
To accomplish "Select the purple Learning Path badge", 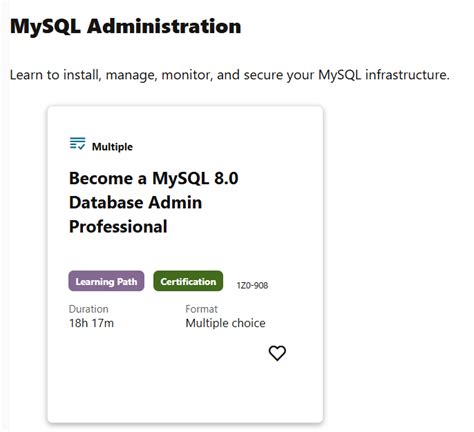I will pyautogui.click(x=106, y=281).
